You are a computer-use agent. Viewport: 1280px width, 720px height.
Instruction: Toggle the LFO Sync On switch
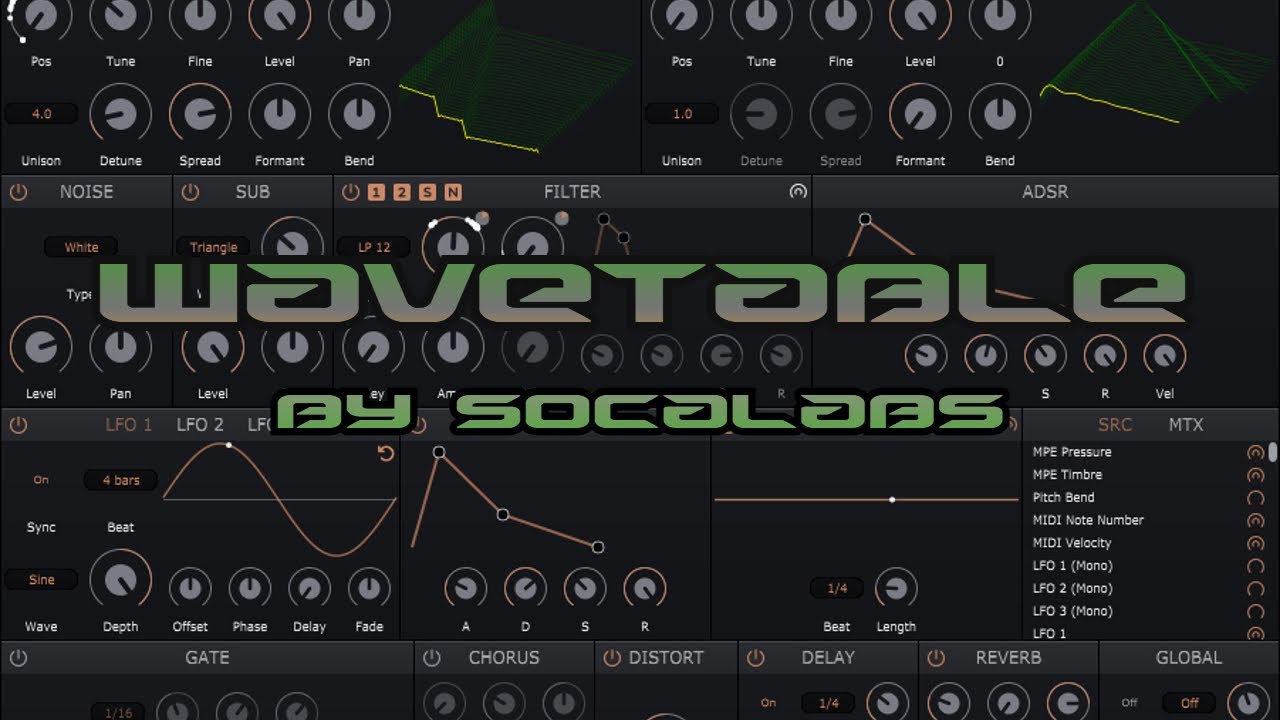point(41,480)
